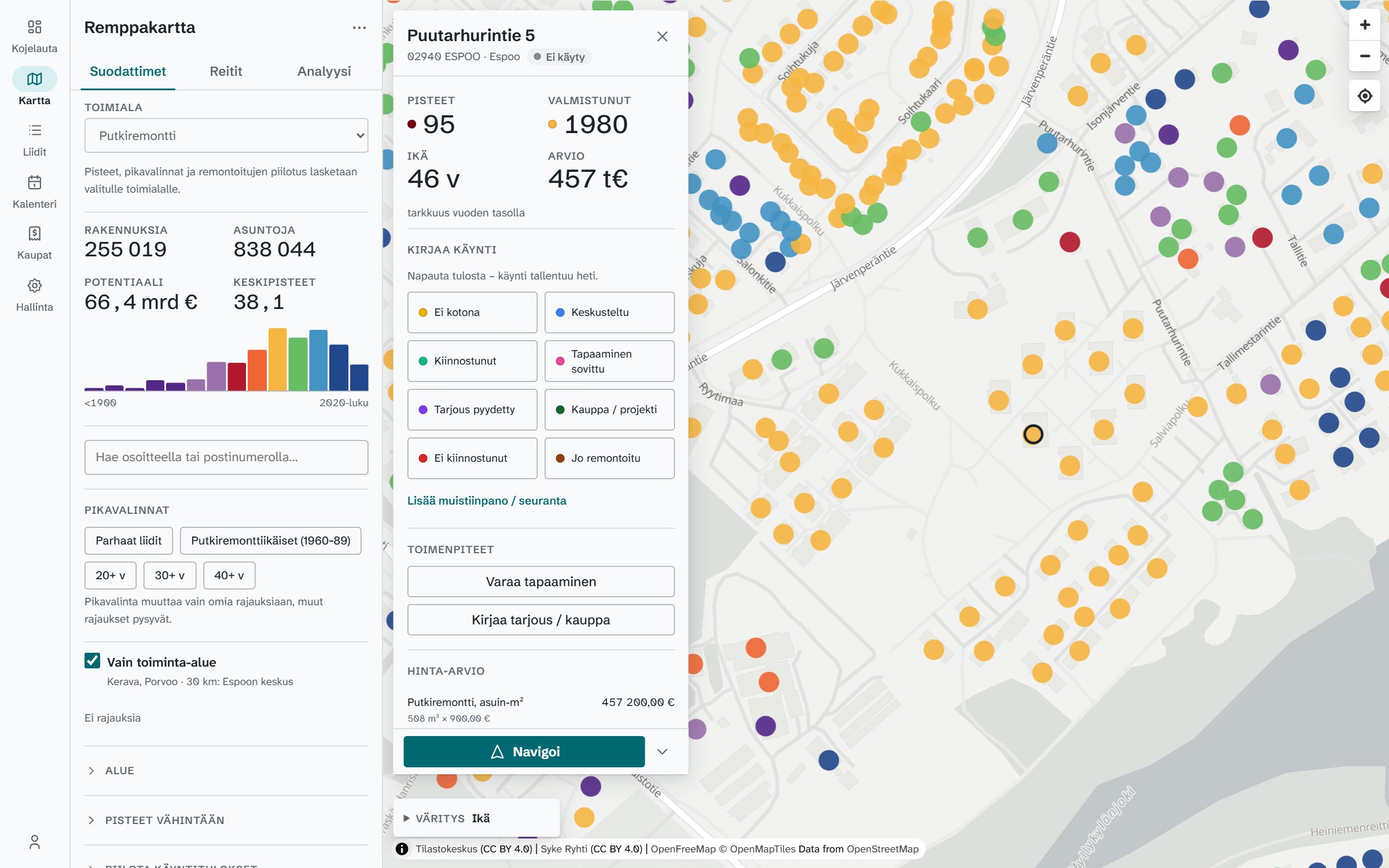Screen dimensions: 1389x868
Task: Locate my position on map
Action: (x=1364, y=95)
